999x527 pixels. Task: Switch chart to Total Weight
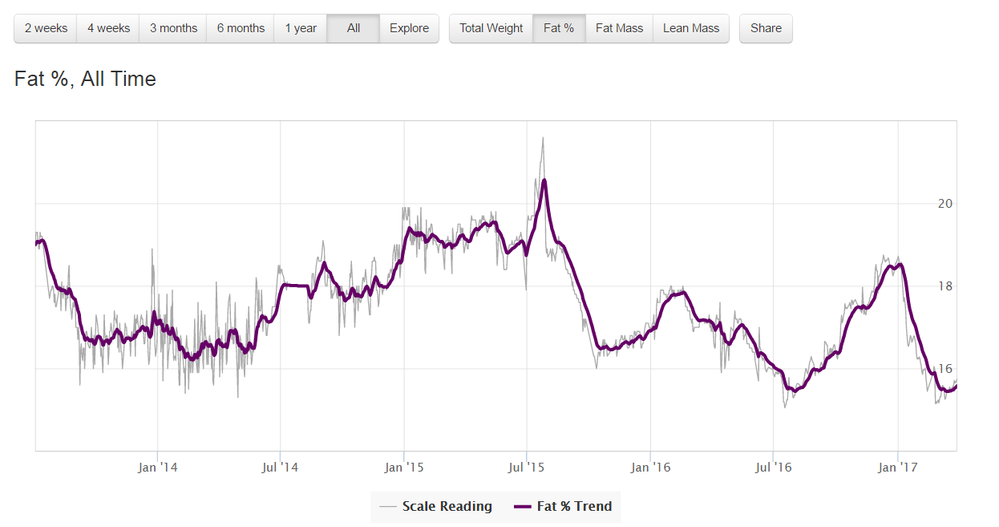click(491, 28)
